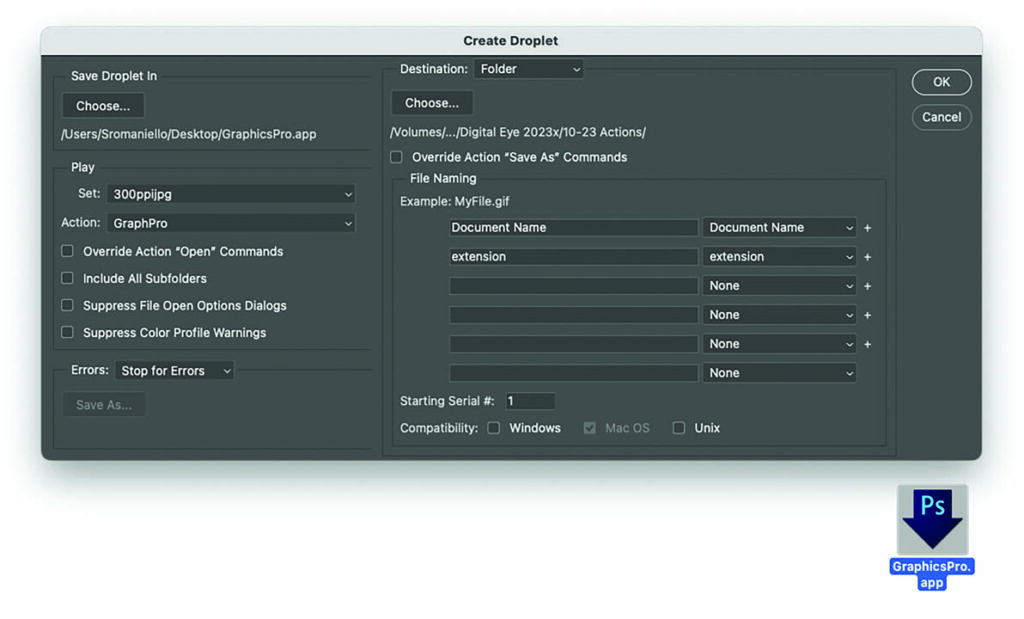Image resolution: width=1024 pixels, height=619 pixels.
Task: Click the GraphicsPro.app droplet icon
Action: click(x=932, y=520)
